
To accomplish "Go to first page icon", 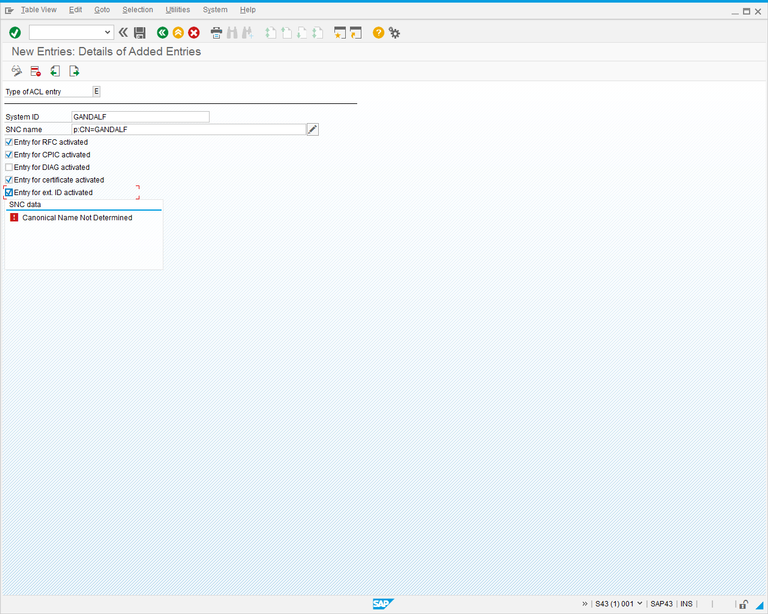I will [270, 33].
